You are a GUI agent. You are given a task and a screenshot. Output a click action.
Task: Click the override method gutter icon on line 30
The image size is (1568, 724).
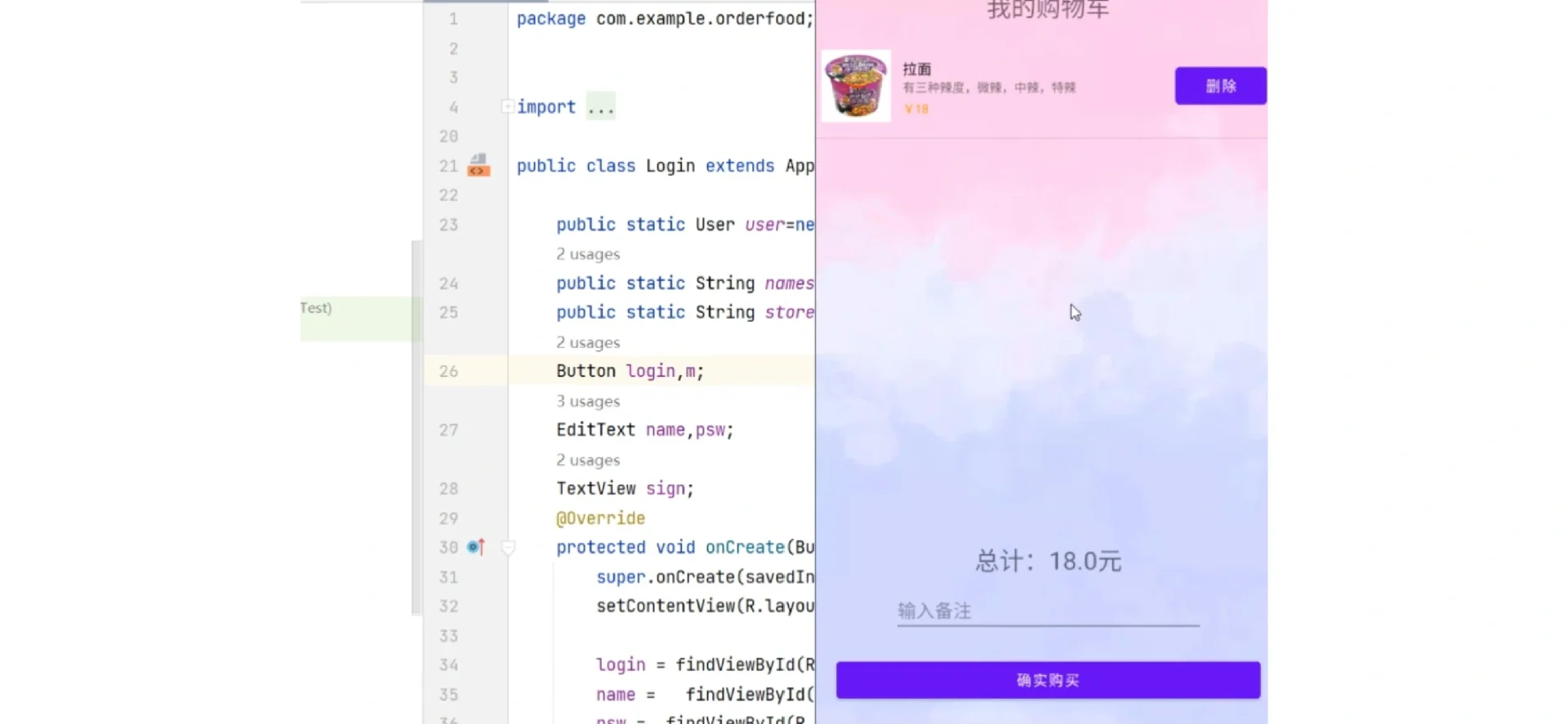[476, 547]
